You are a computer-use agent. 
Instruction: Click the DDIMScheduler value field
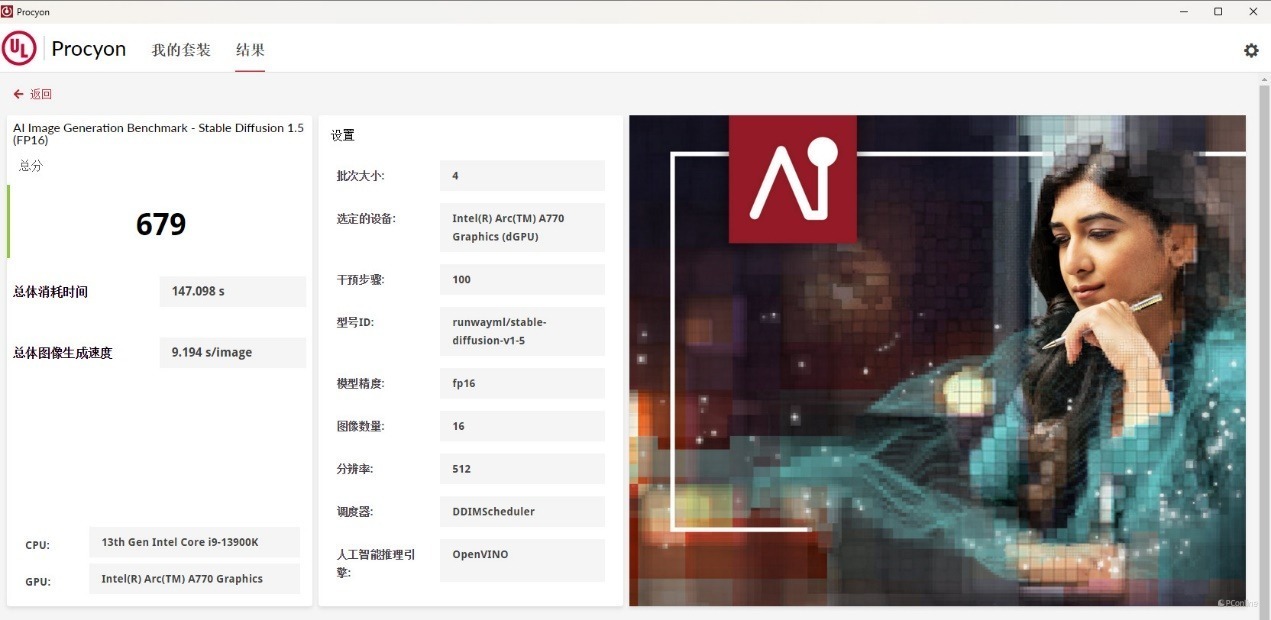[x=522, y=512]
